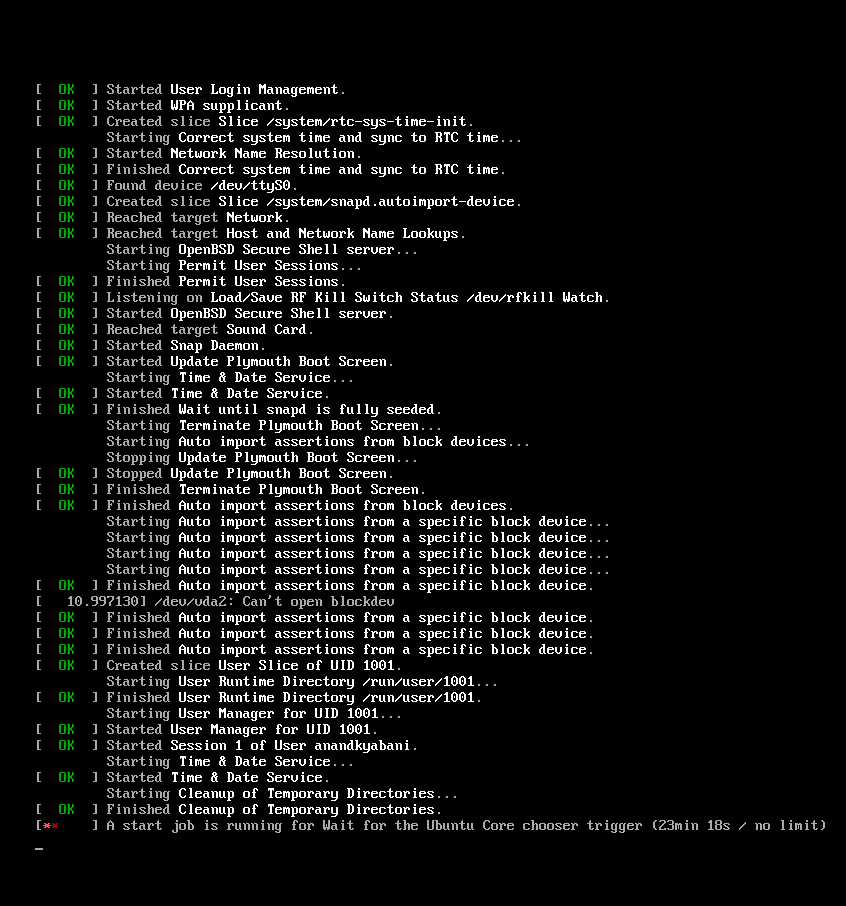The image size is (846, 906).
Task: Click 'Reached target Host and Network Name Lookups'
Action: click(286, 233)
